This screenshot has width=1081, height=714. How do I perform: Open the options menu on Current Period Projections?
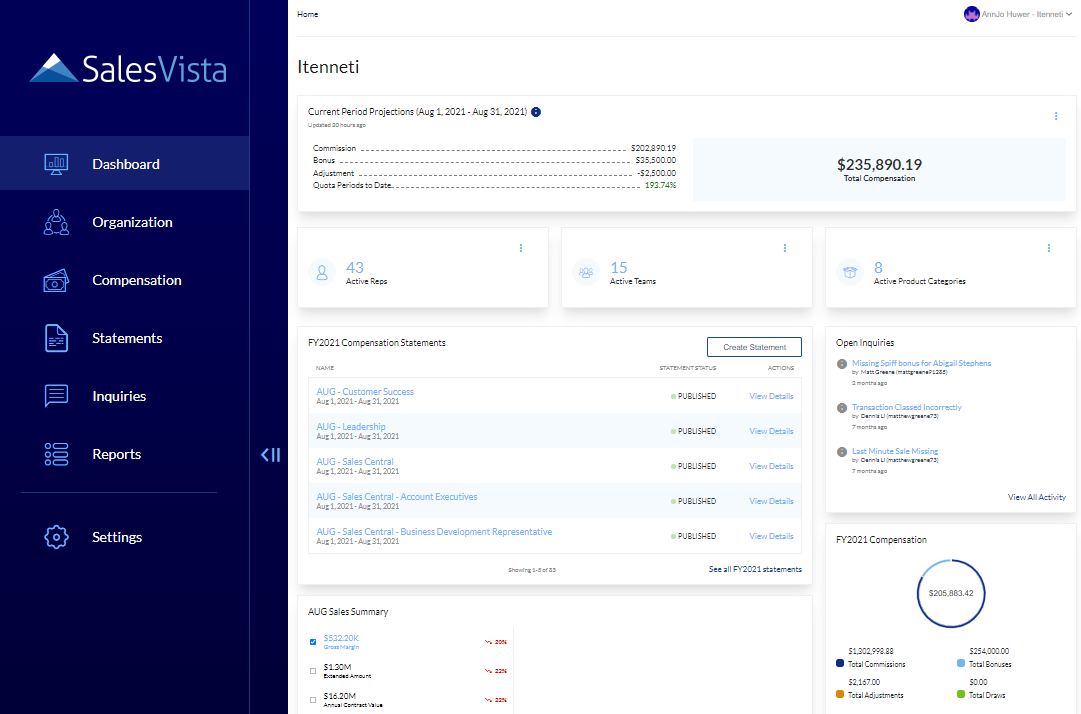[x=1056, y=116]
